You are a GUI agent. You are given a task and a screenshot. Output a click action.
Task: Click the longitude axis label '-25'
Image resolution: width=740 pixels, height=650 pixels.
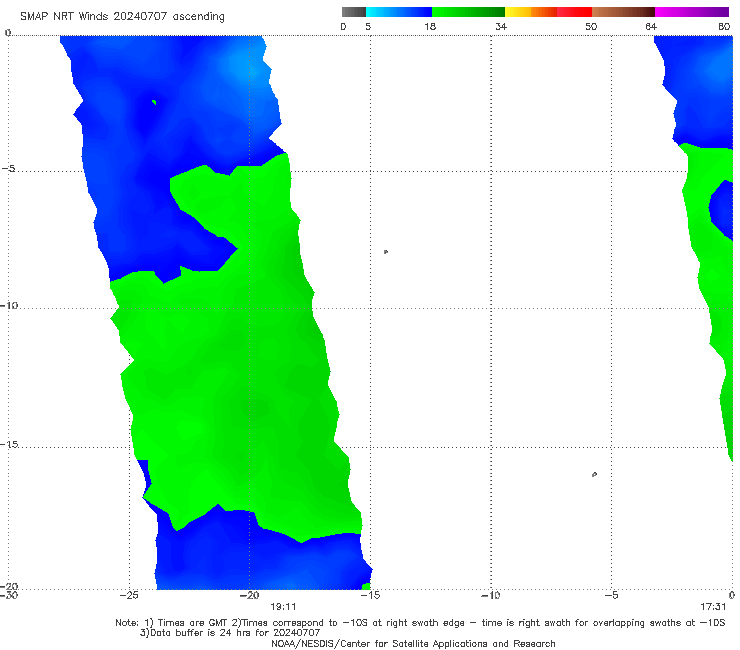(x=129, y=595)
